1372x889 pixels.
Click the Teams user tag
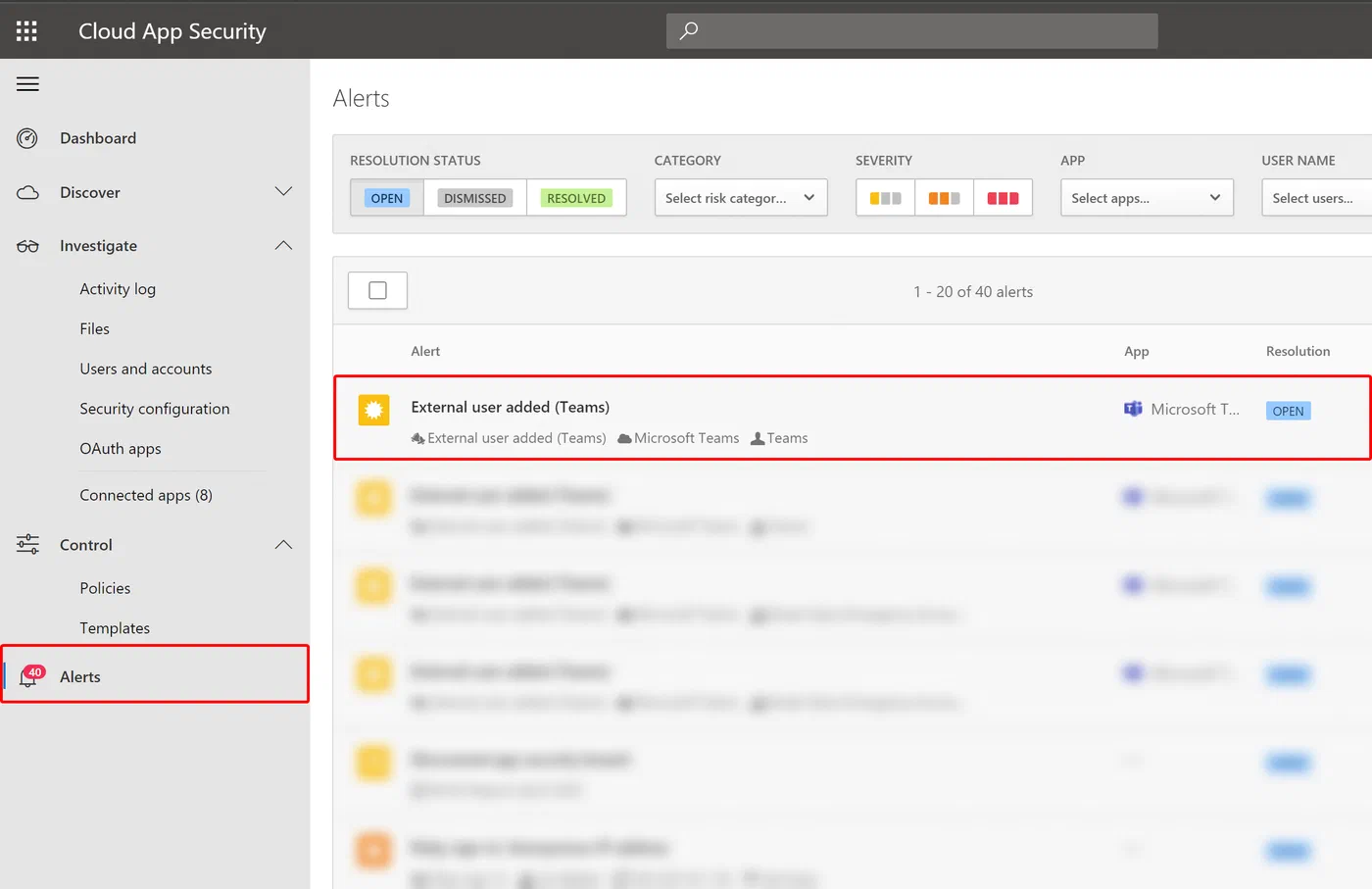coord(787,438)
